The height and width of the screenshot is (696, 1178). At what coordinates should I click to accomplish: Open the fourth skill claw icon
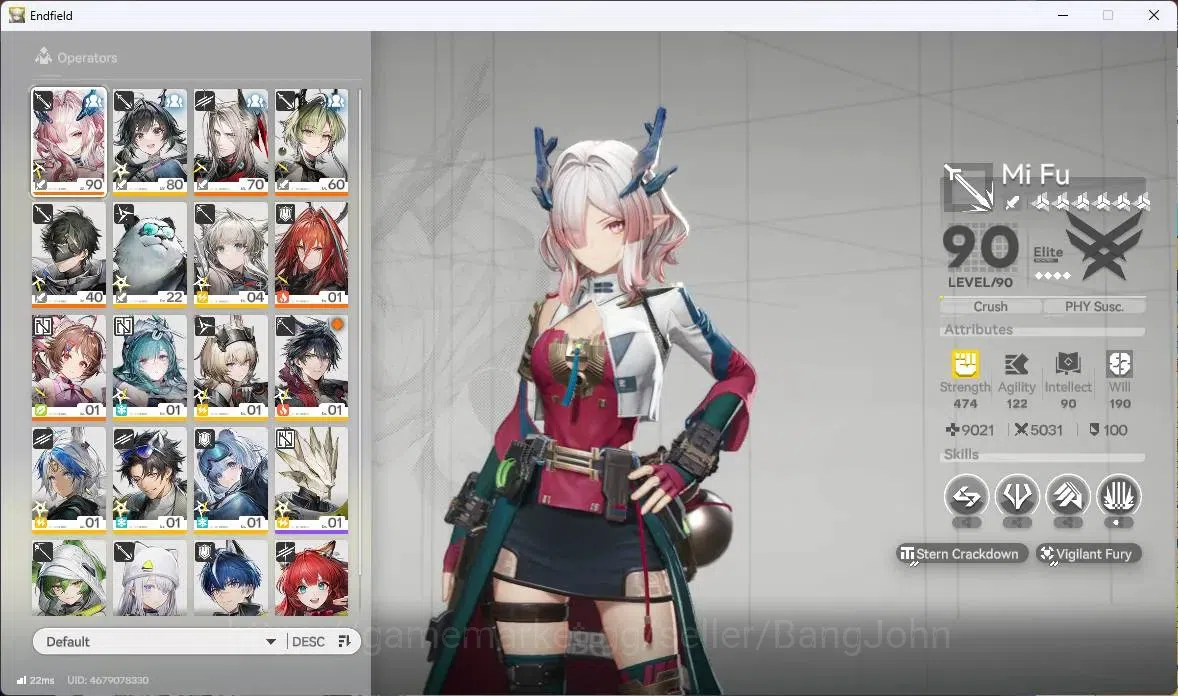tap(1119, 496)
